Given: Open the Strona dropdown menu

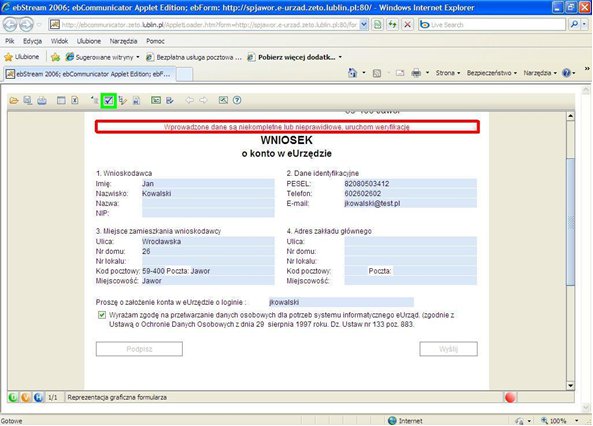Looking at the screenshot, I should click(x=448, y=73).
